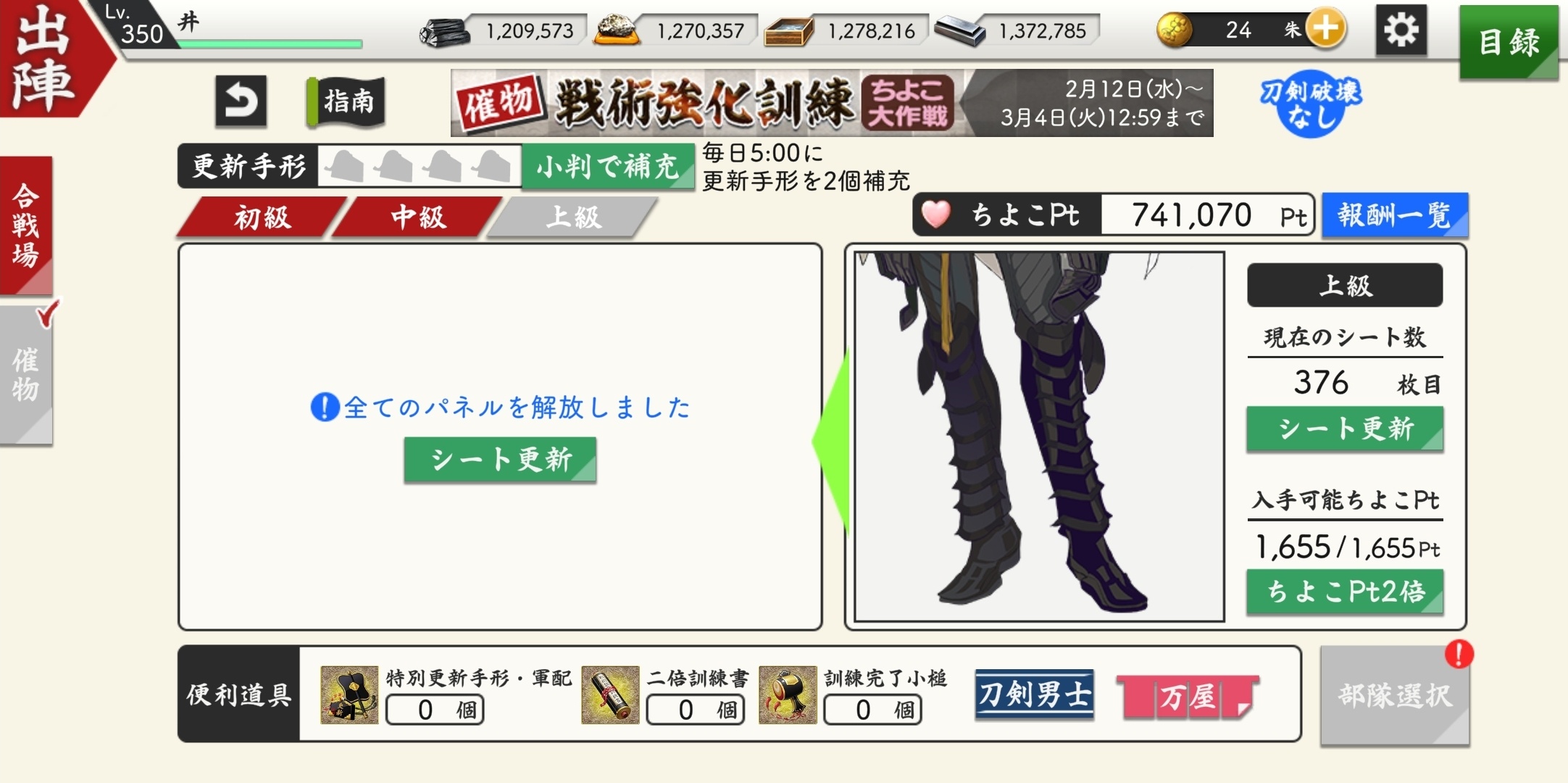Collapse panel with green arrow handle

830,439
